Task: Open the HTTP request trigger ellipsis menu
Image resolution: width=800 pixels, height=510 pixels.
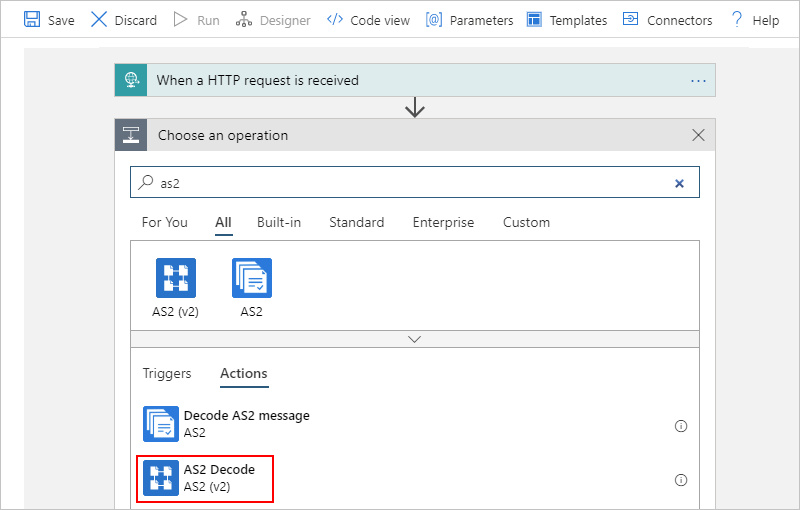Action: [x=698, y=81]
